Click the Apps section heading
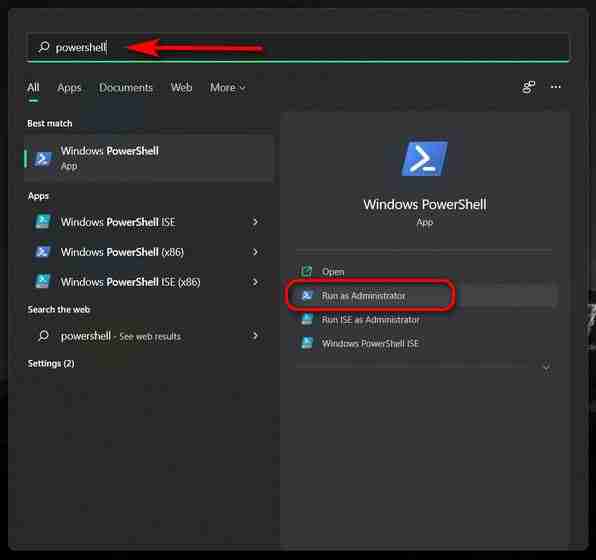 point(38,196)
